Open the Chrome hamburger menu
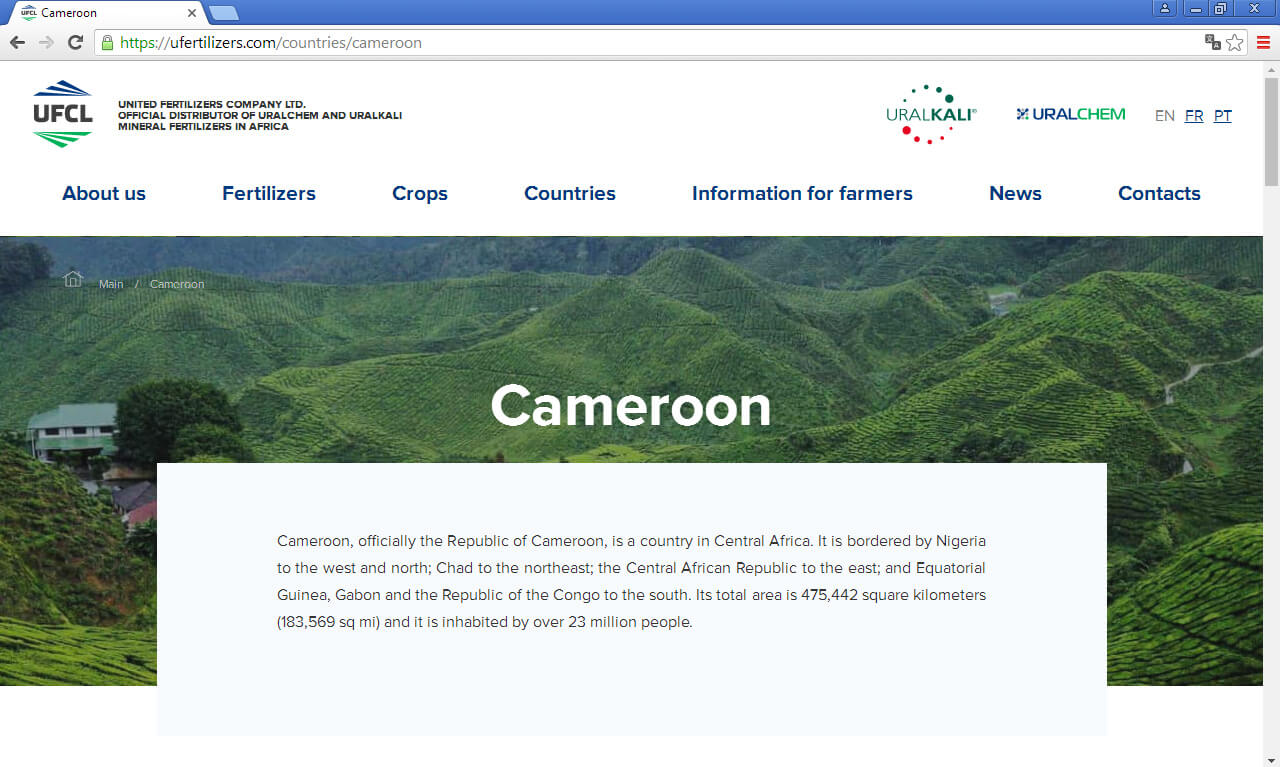This screenshot has width=1280, height=767. (1264, 43)
